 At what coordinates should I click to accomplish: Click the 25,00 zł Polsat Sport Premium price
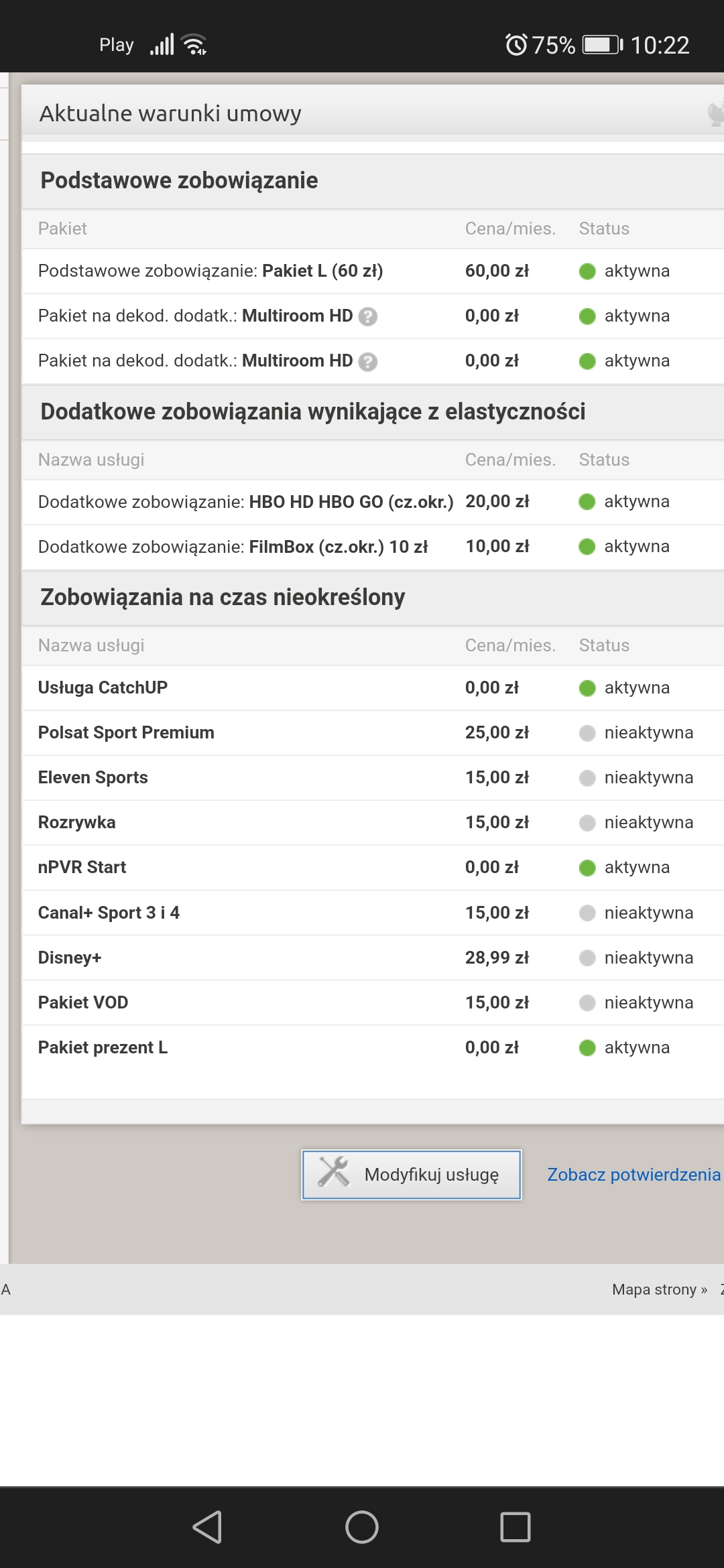click(497, 732)
